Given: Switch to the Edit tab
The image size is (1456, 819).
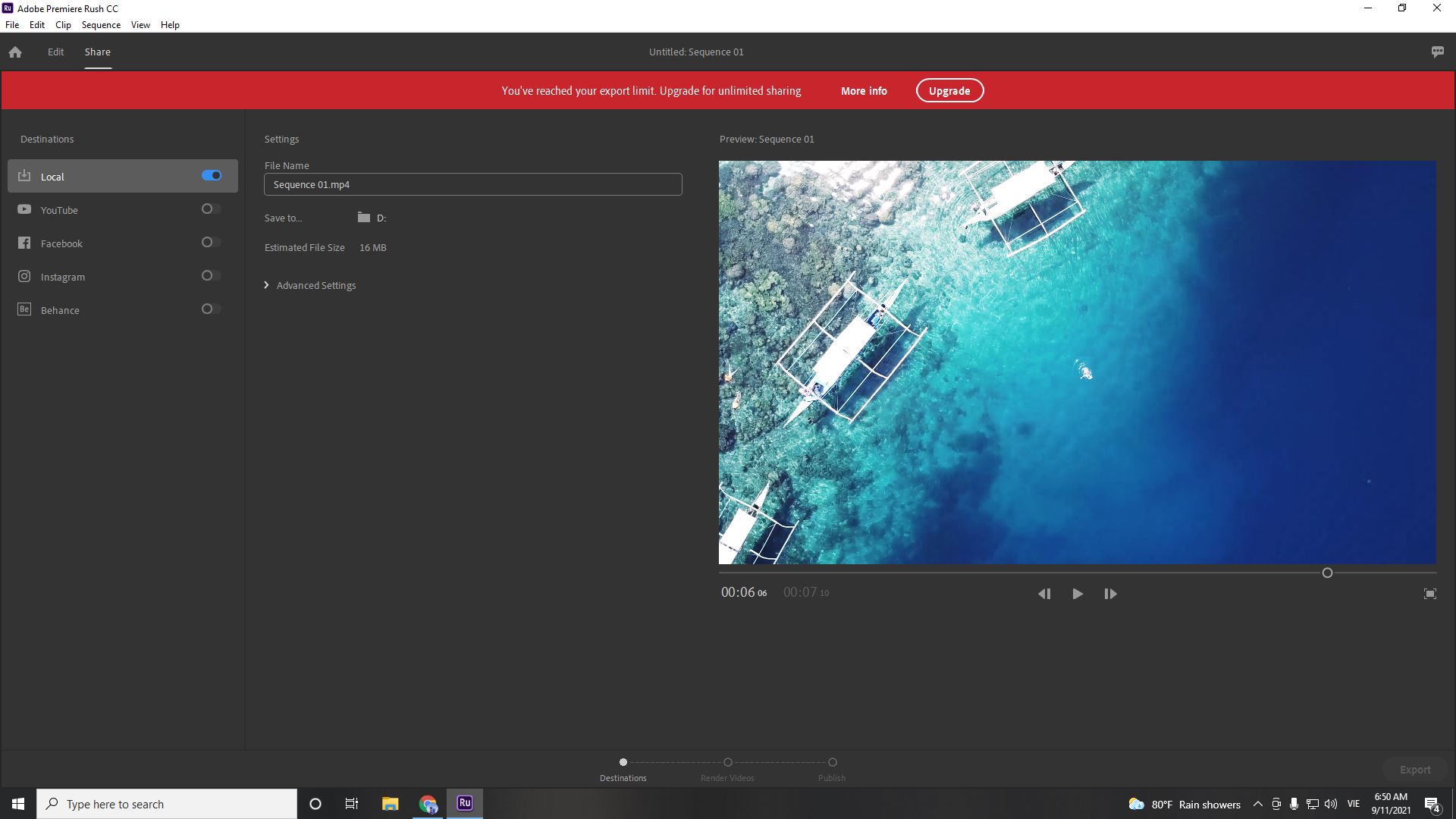Looking at the screenshot, I should (55, 52).
